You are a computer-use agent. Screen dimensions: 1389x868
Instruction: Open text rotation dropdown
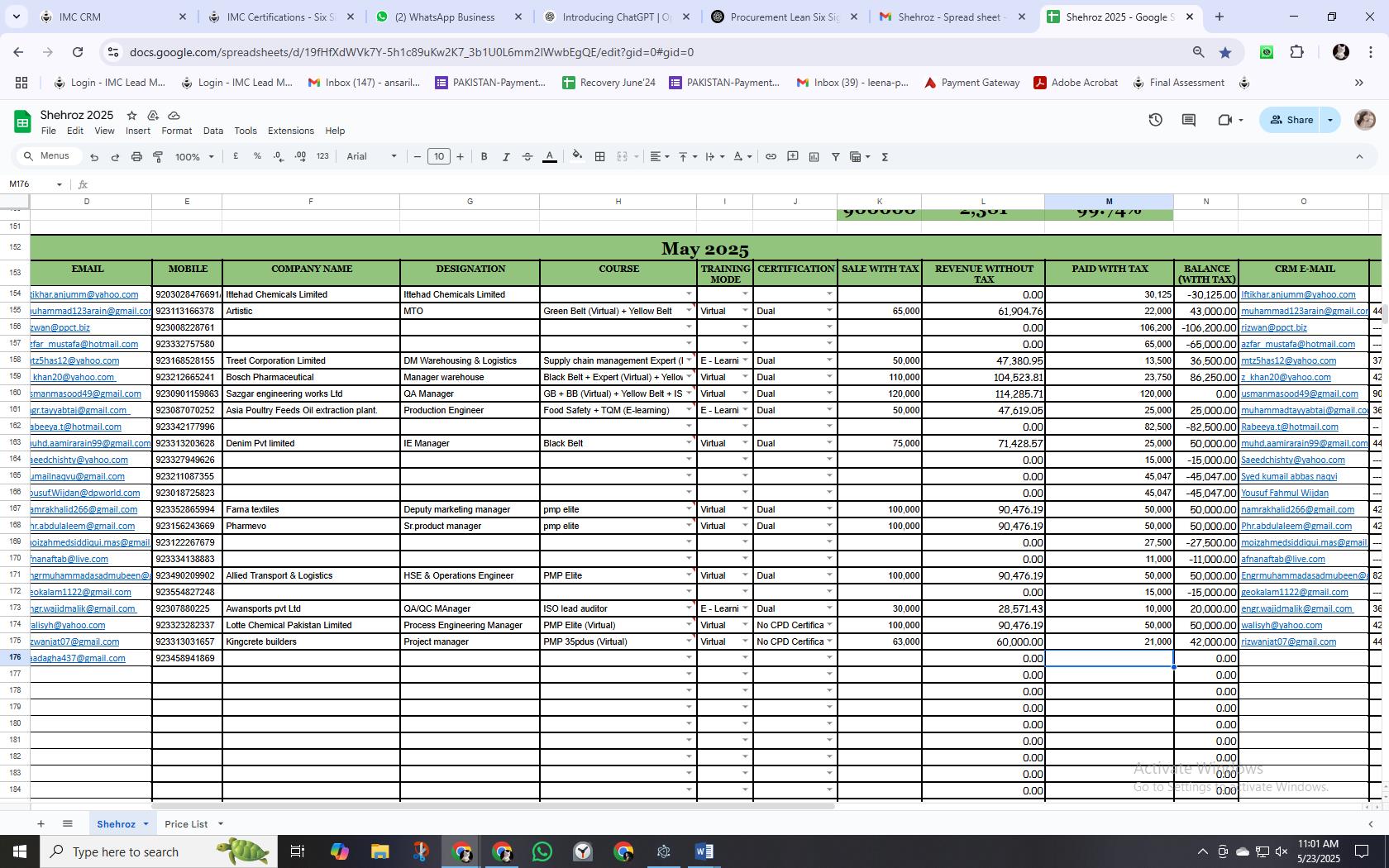(x=742, y=156)
